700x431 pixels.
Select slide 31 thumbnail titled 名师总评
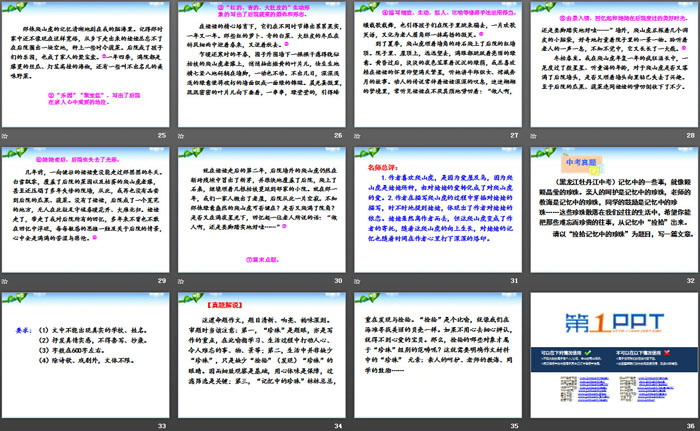coord(438,210)
